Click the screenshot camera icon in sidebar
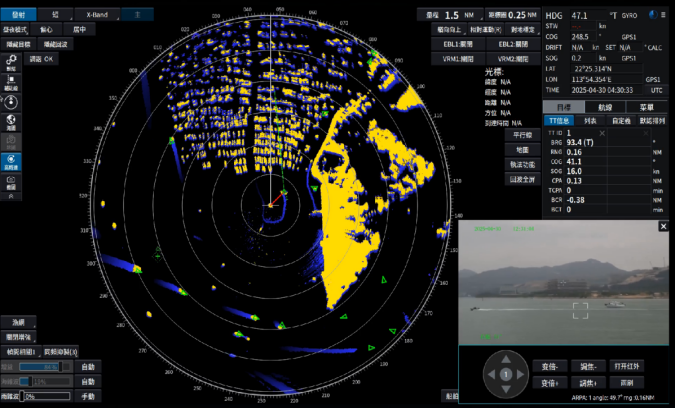Image resolution: width=675 pixels, height=408 pixels. [11, 181]
